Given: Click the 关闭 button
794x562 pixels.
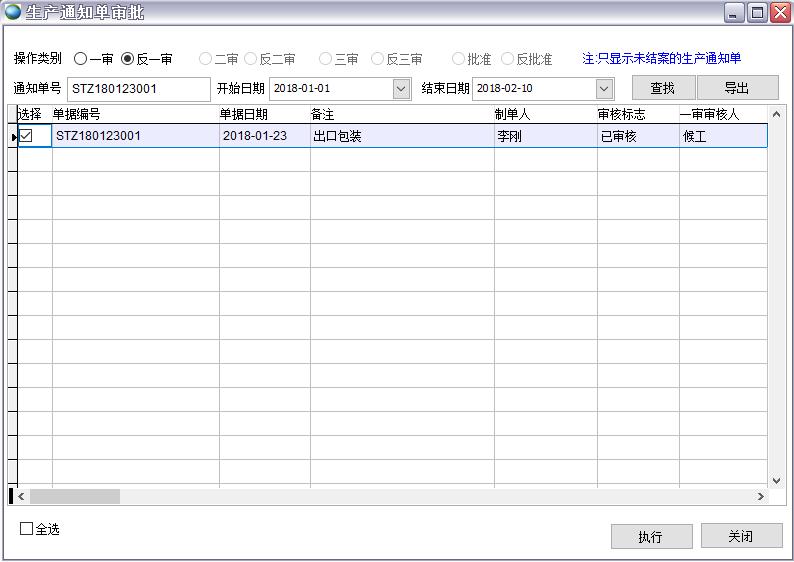Looking at the screenshot, I should pyautogui.click(x=741, y=537).
